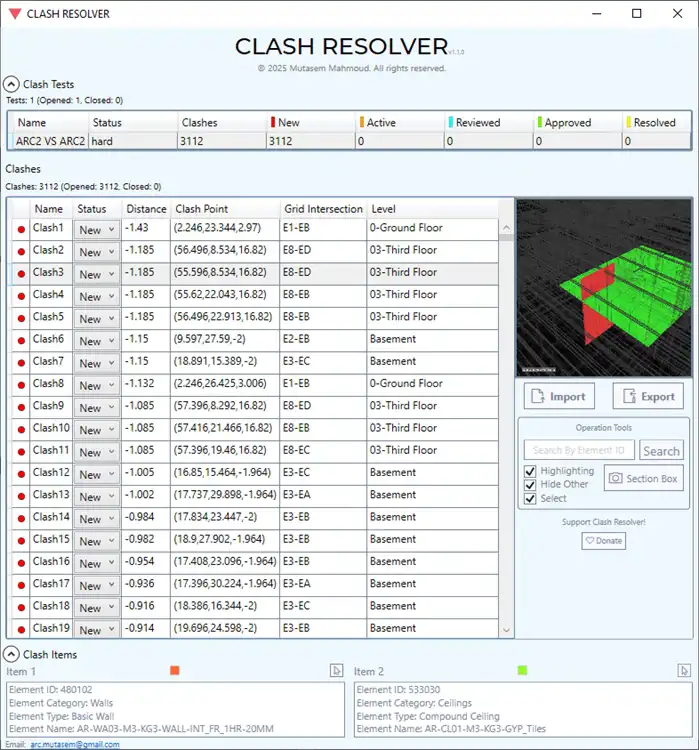The height and width of the screenshot is (750, 699).
Task: Select Element ID: 533030 text
Action: (x=398, y=689)
